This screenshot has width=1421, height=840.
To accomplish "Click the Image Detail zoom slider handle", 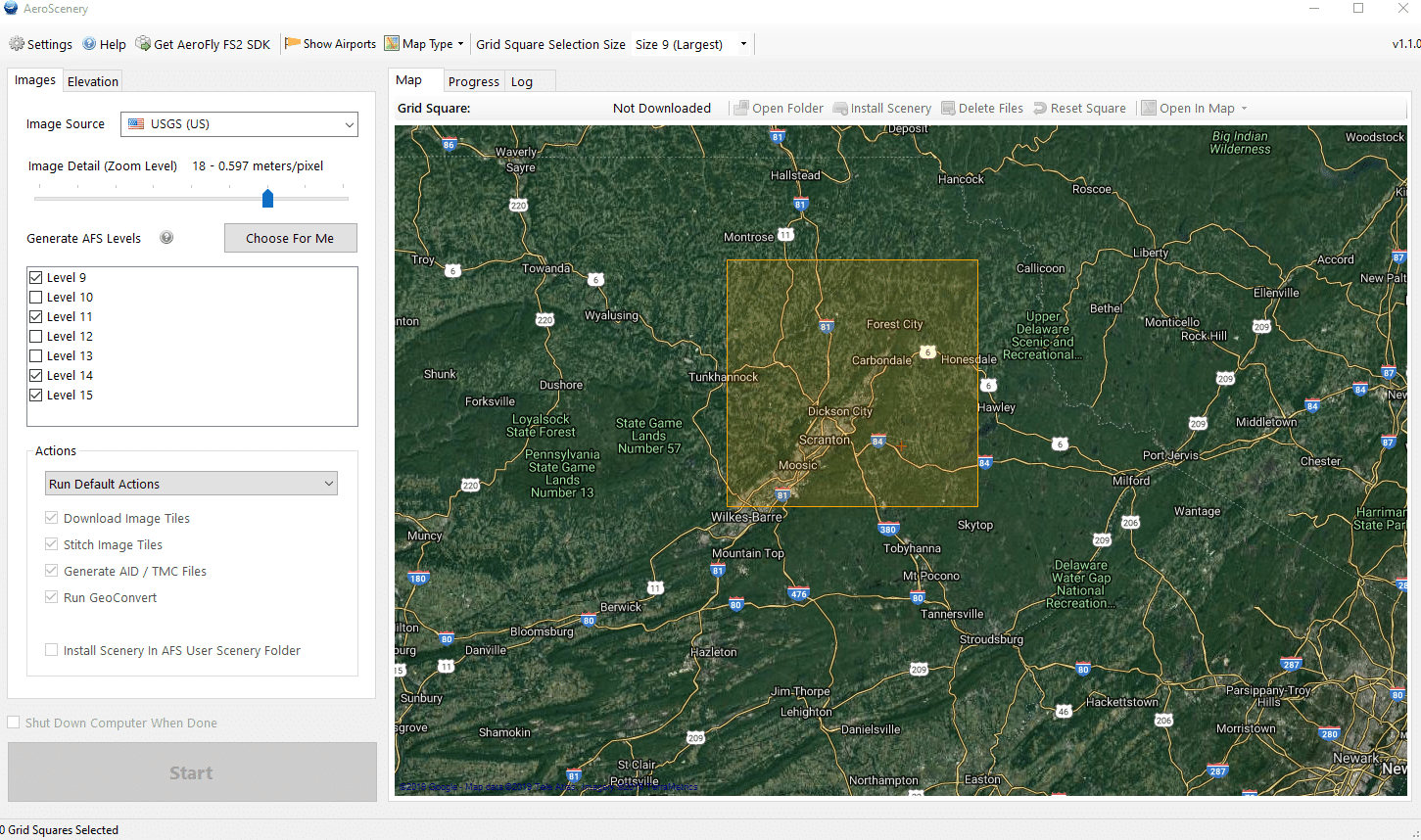I will 267,199.
